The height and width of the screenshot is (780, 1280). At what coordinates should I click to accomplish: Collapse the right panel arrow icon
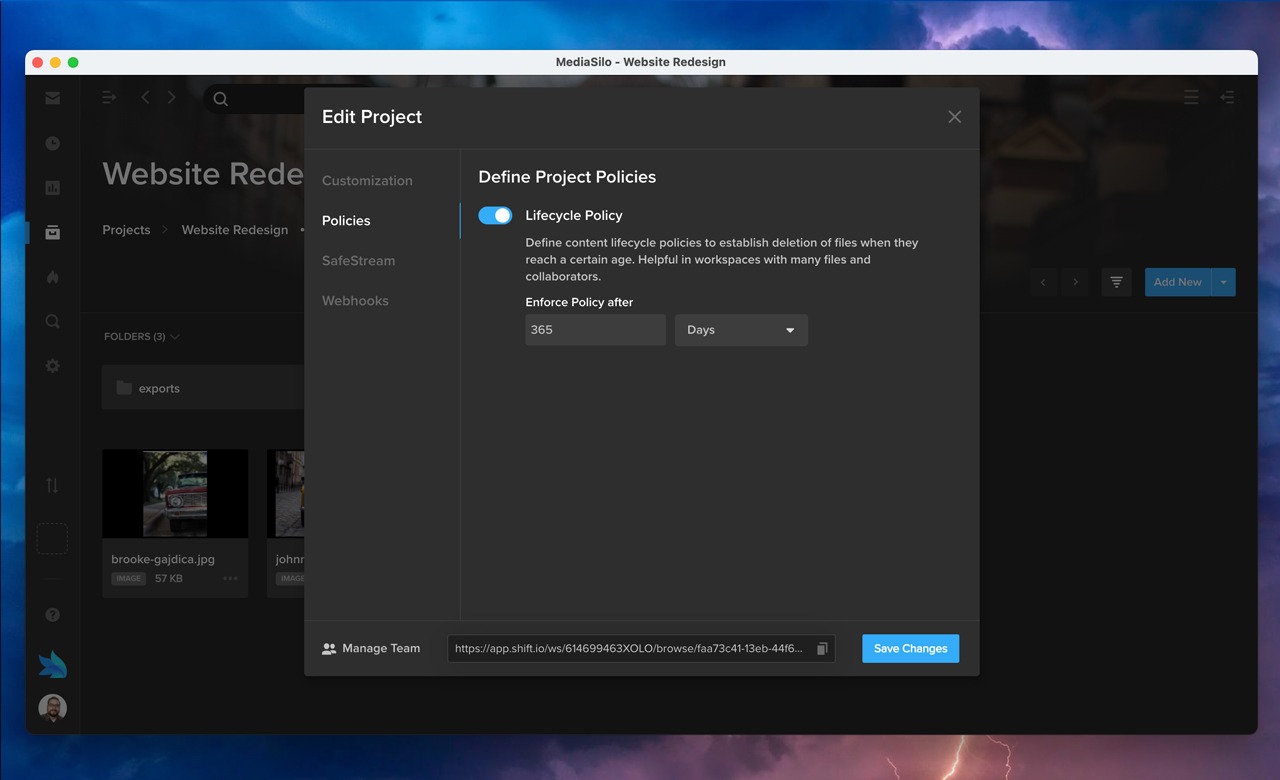pyautogui.click(x=1227, y=97)
